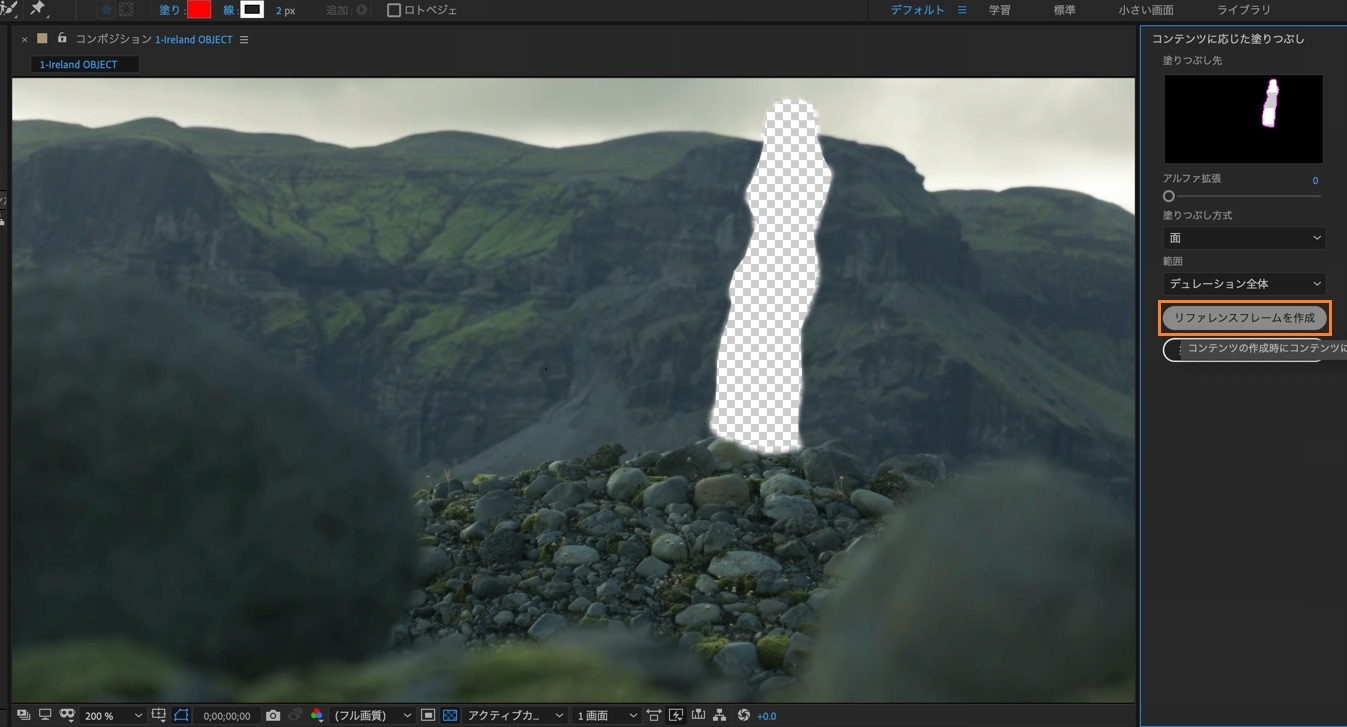
Task: Open the red fill color swatch
Action: pos(199,10)
